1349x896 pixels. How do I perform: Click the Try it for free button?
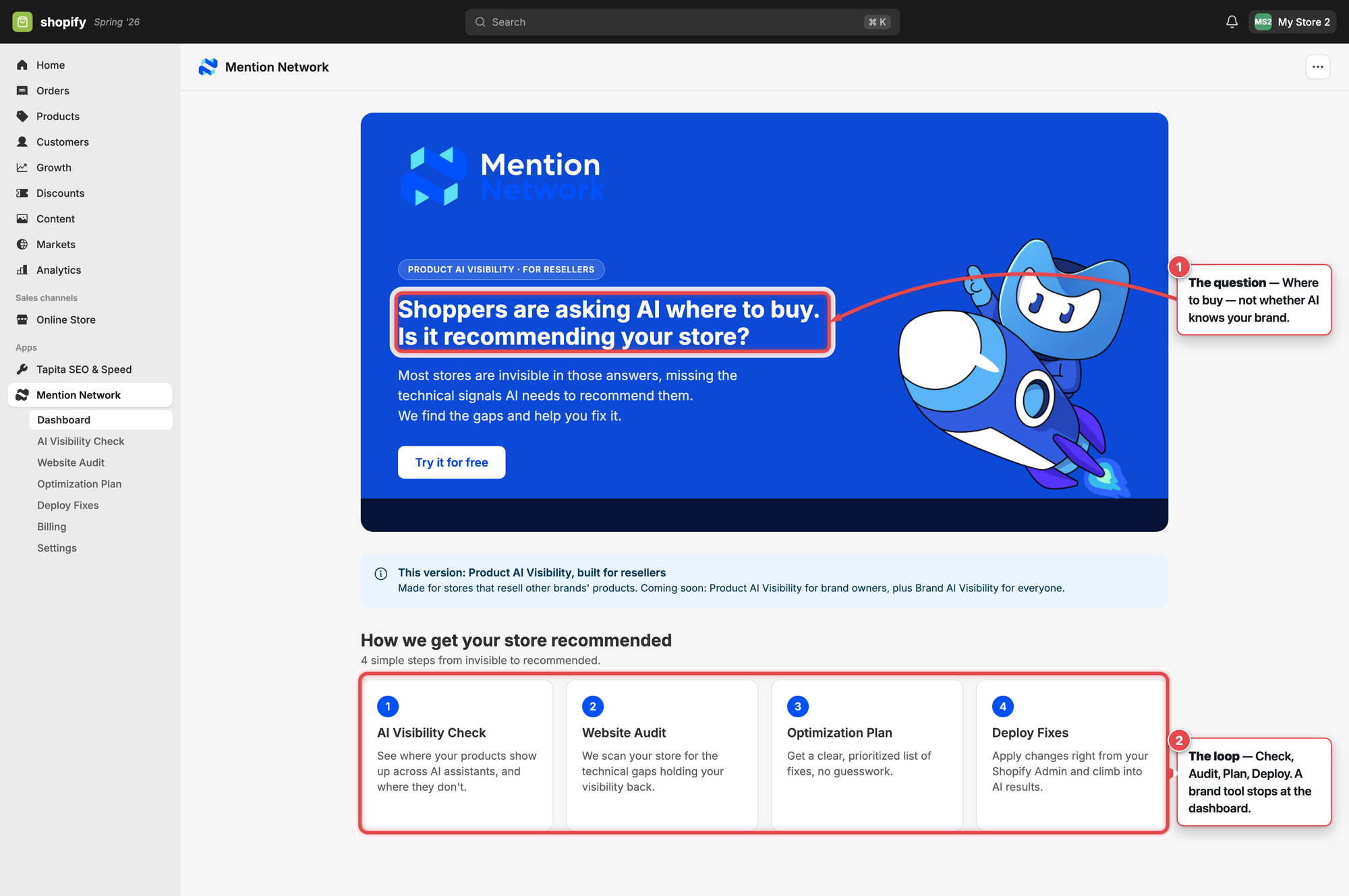point(451,462)
